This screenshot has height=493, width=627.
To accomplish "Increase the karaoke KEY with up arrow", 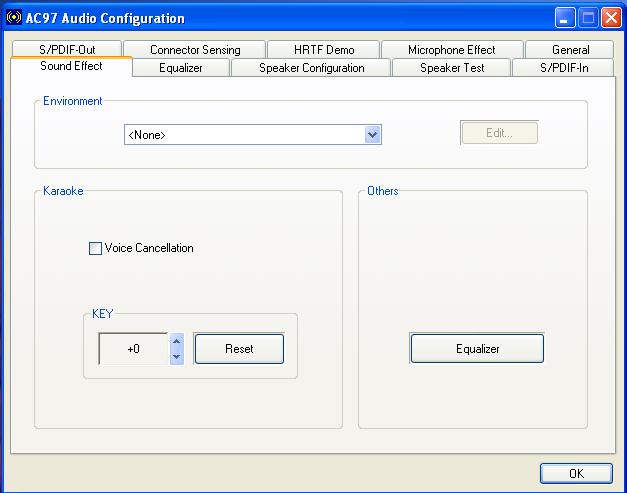I will (177, 342).
